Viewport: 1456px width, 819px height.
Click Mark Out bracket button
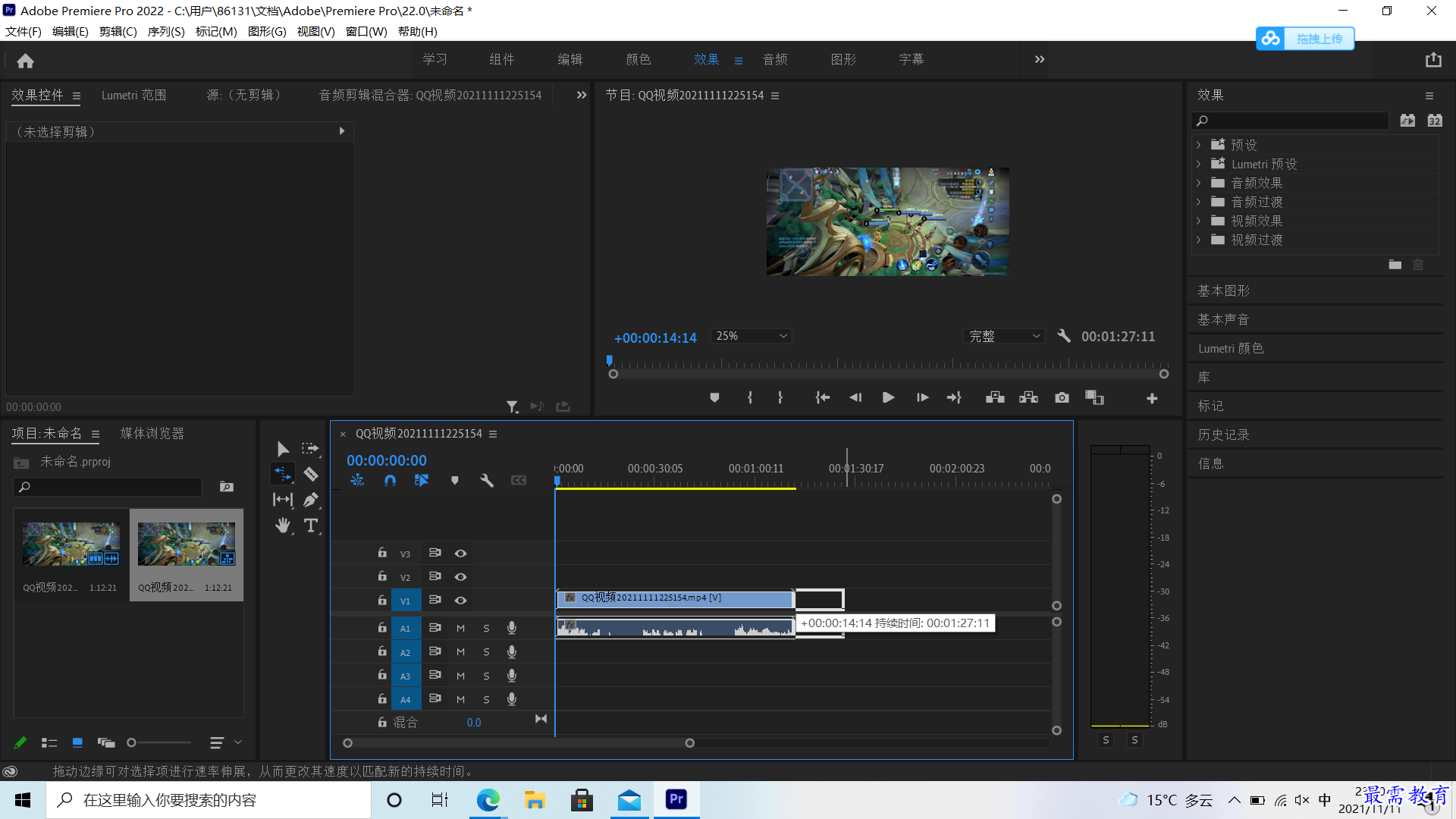[780, 397]
